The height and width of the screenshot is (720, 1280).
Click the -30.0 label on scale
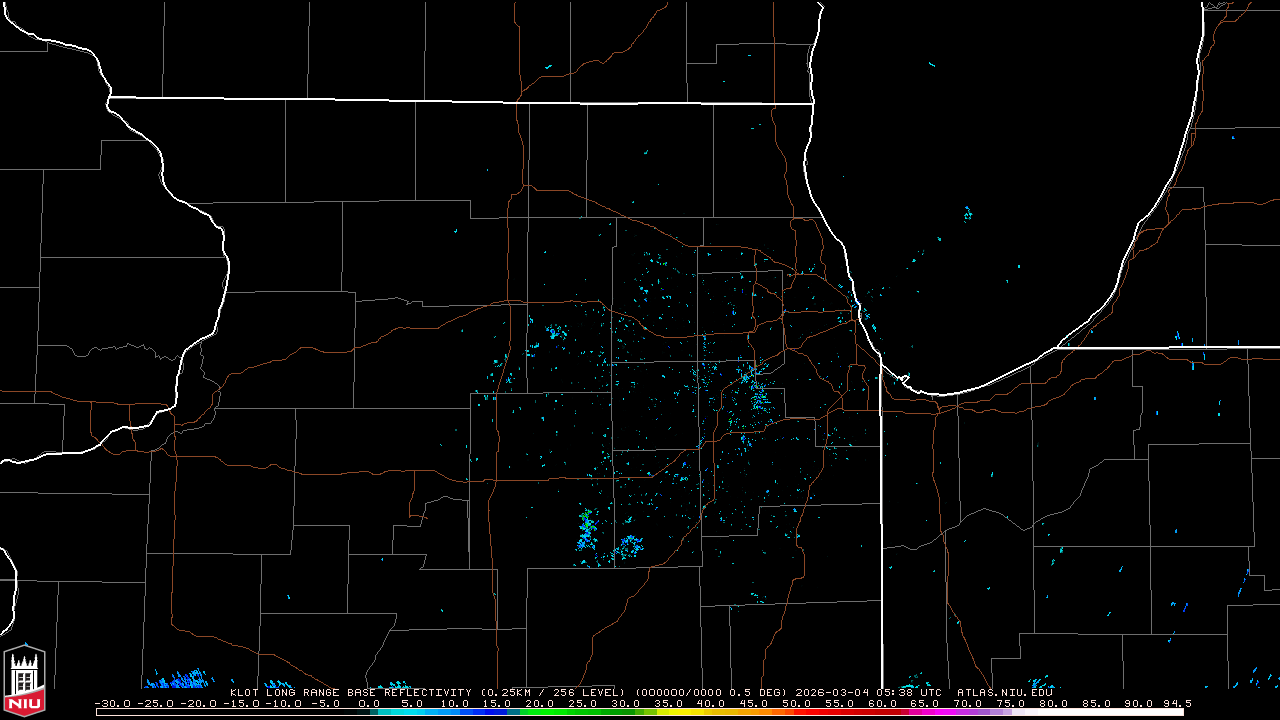pos(112,703)
